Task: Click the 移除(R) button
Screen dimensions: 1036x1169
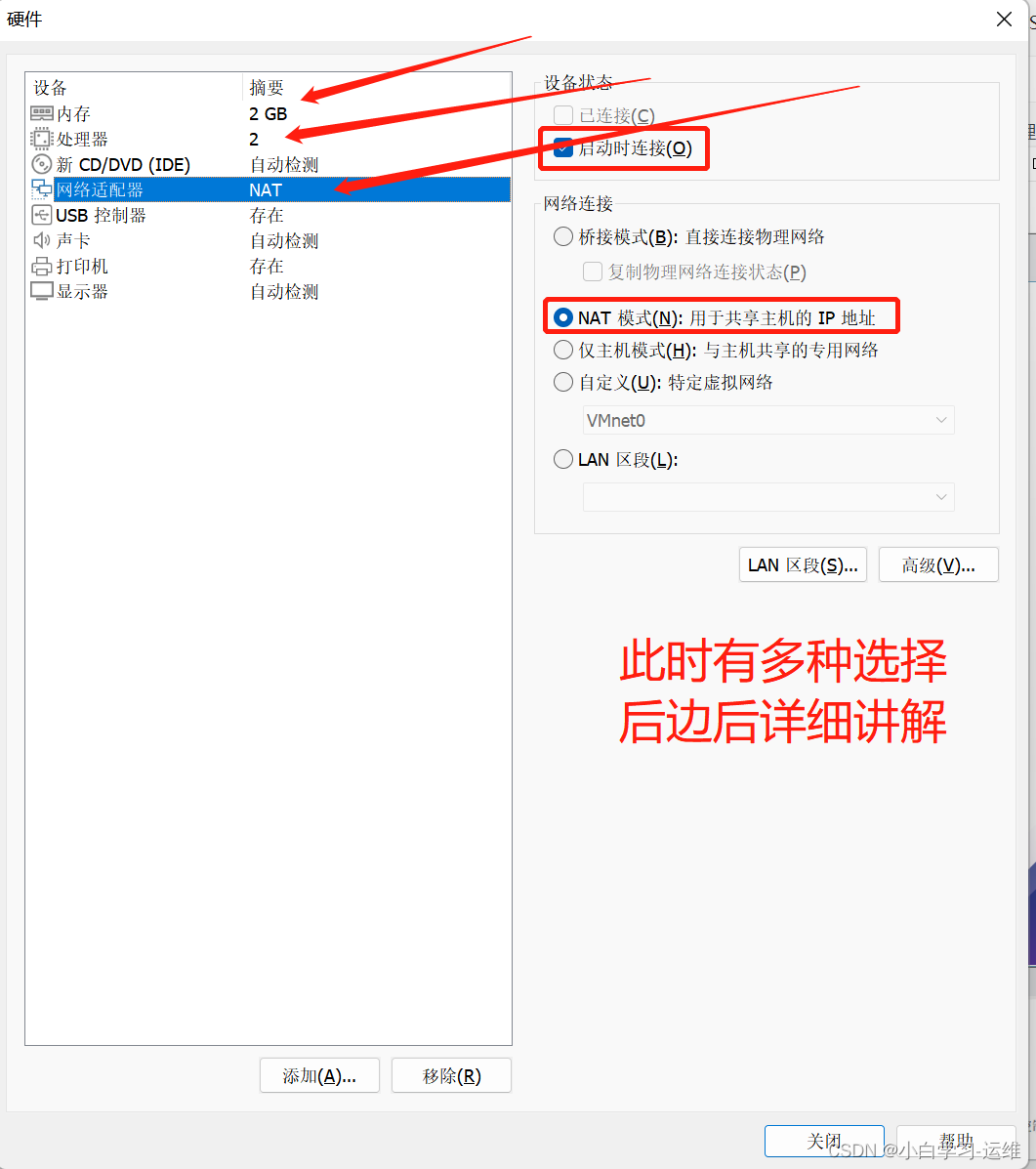Action: click(452, 1076)
